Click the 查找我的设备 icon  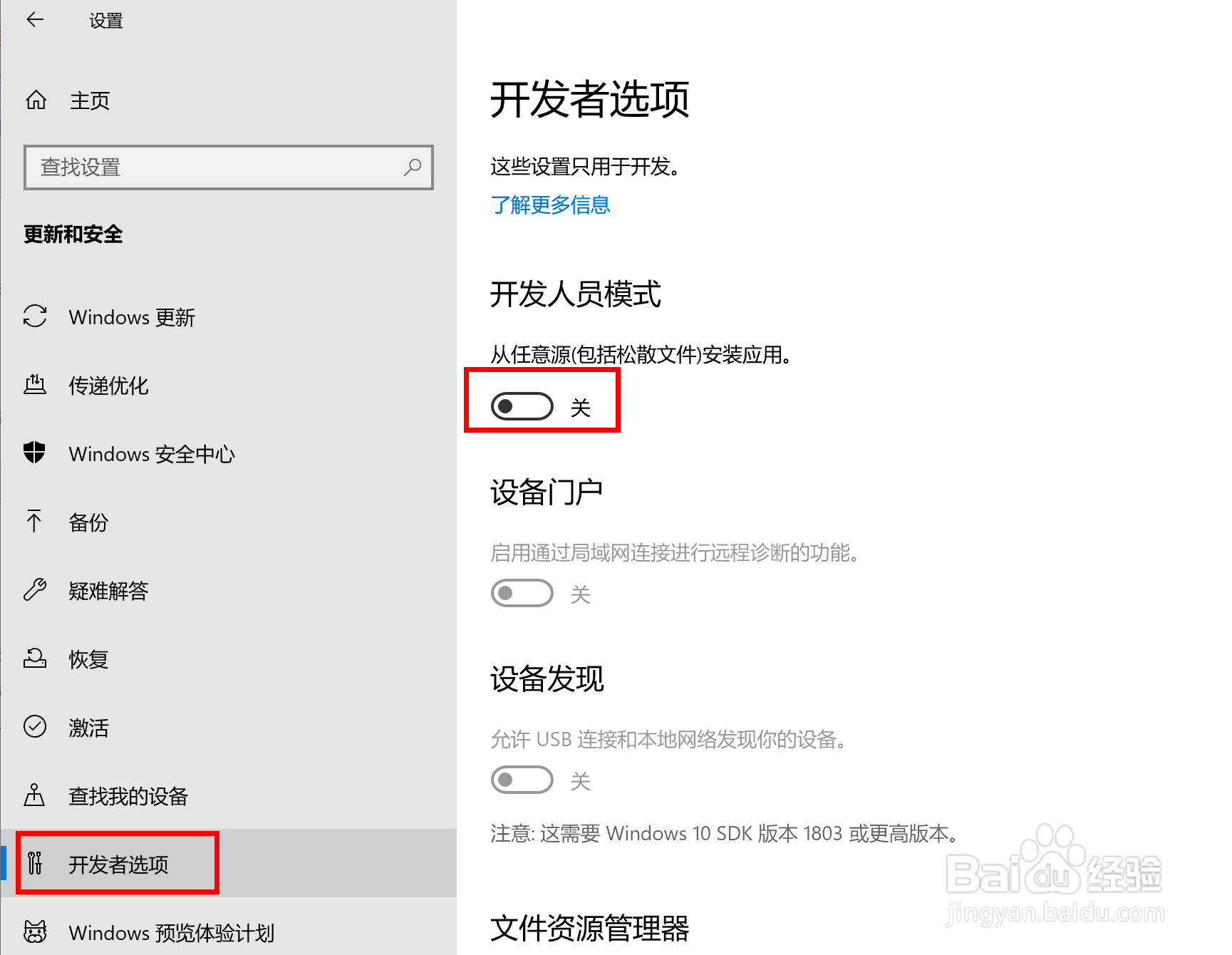click(34, 795)
